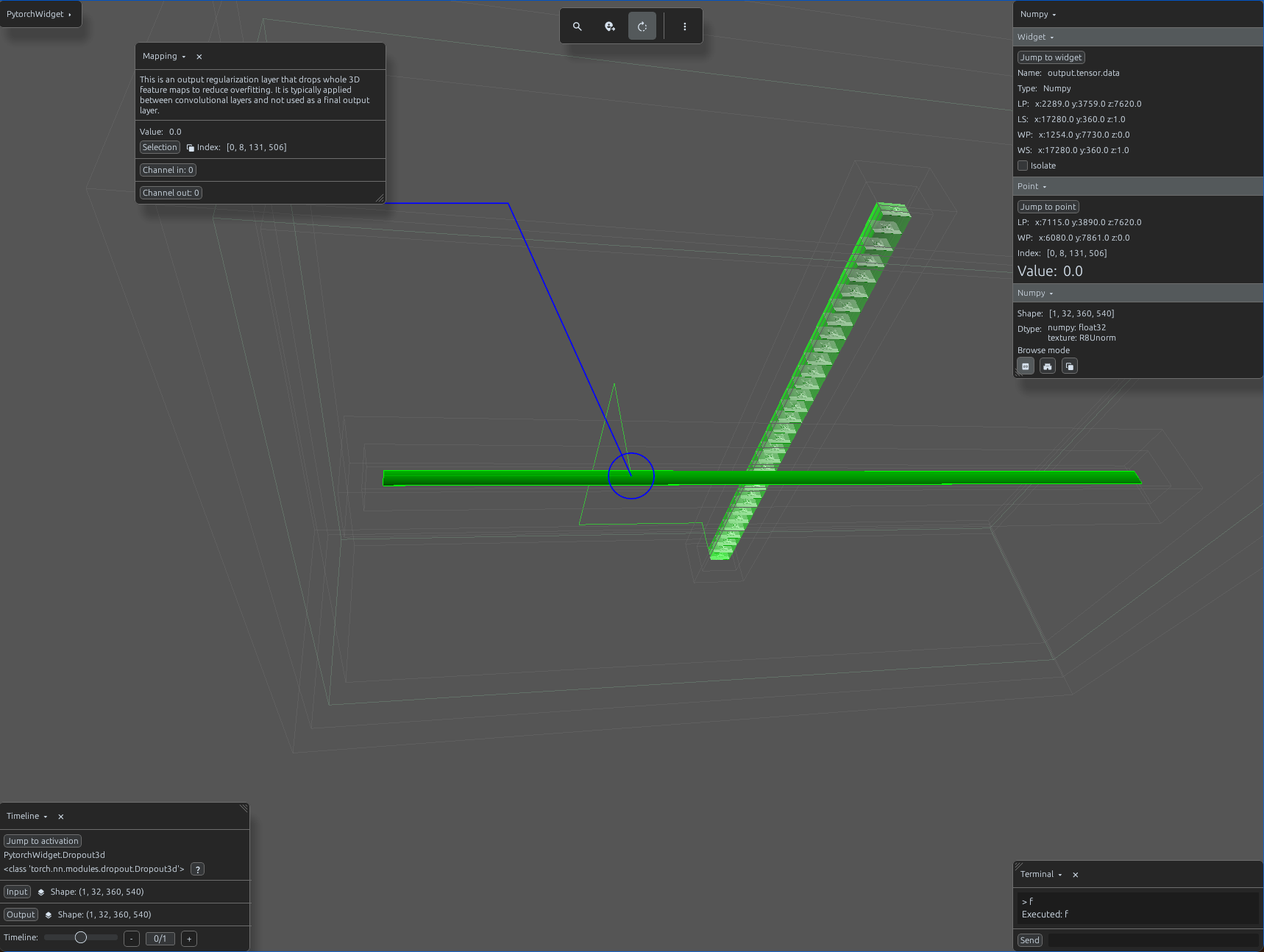Click the Jump to point button
Image resolution: width=1264 pixels, height=952 pixels.
coord(1048,207)
